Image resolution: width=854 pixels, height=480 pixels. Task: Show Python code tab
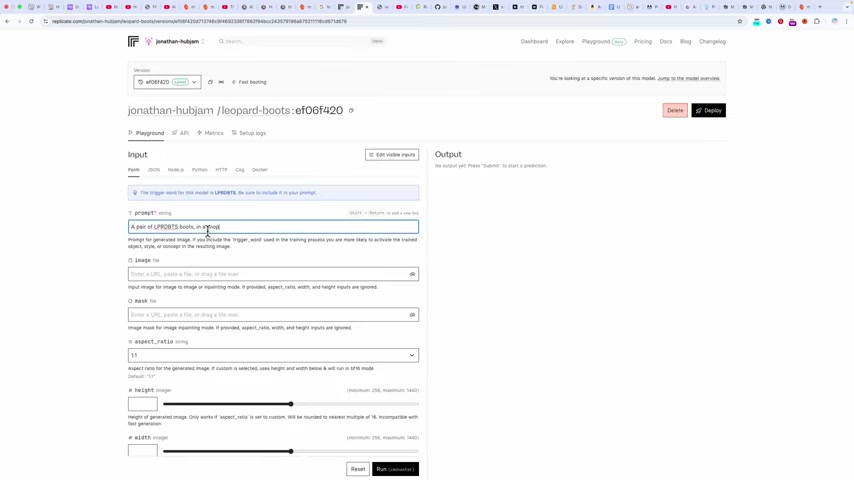pos(199,170)
